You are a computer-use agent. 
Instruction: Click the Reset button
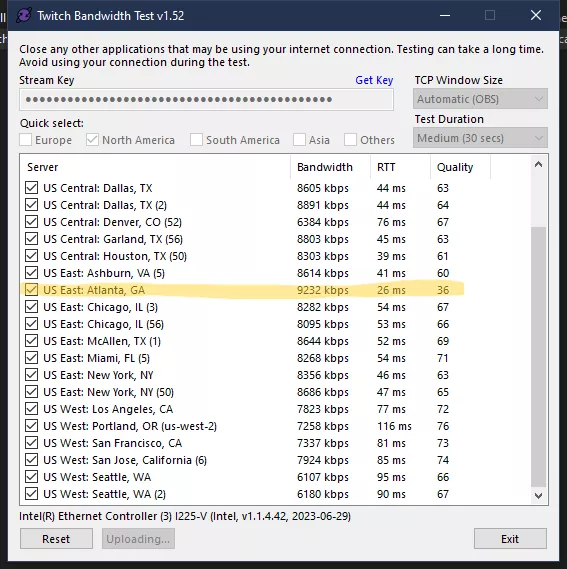(x=56, y=539)
